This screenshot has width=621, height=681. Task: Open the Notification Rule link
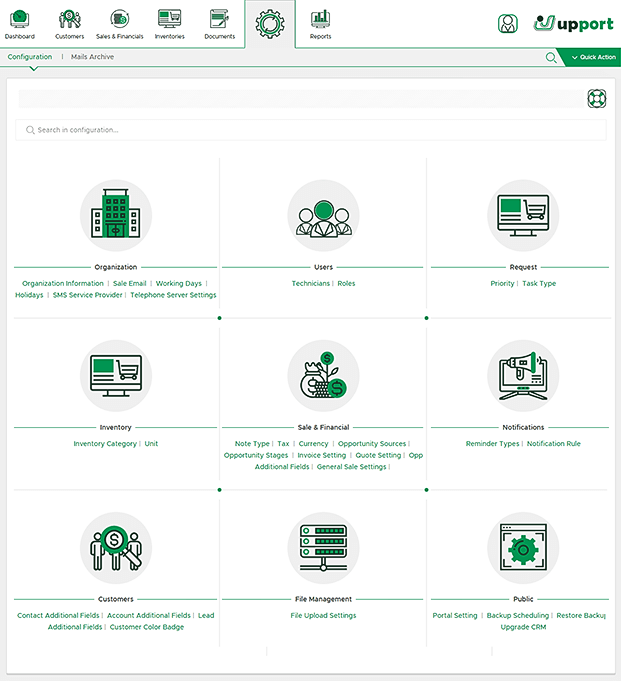pos(553,443)
